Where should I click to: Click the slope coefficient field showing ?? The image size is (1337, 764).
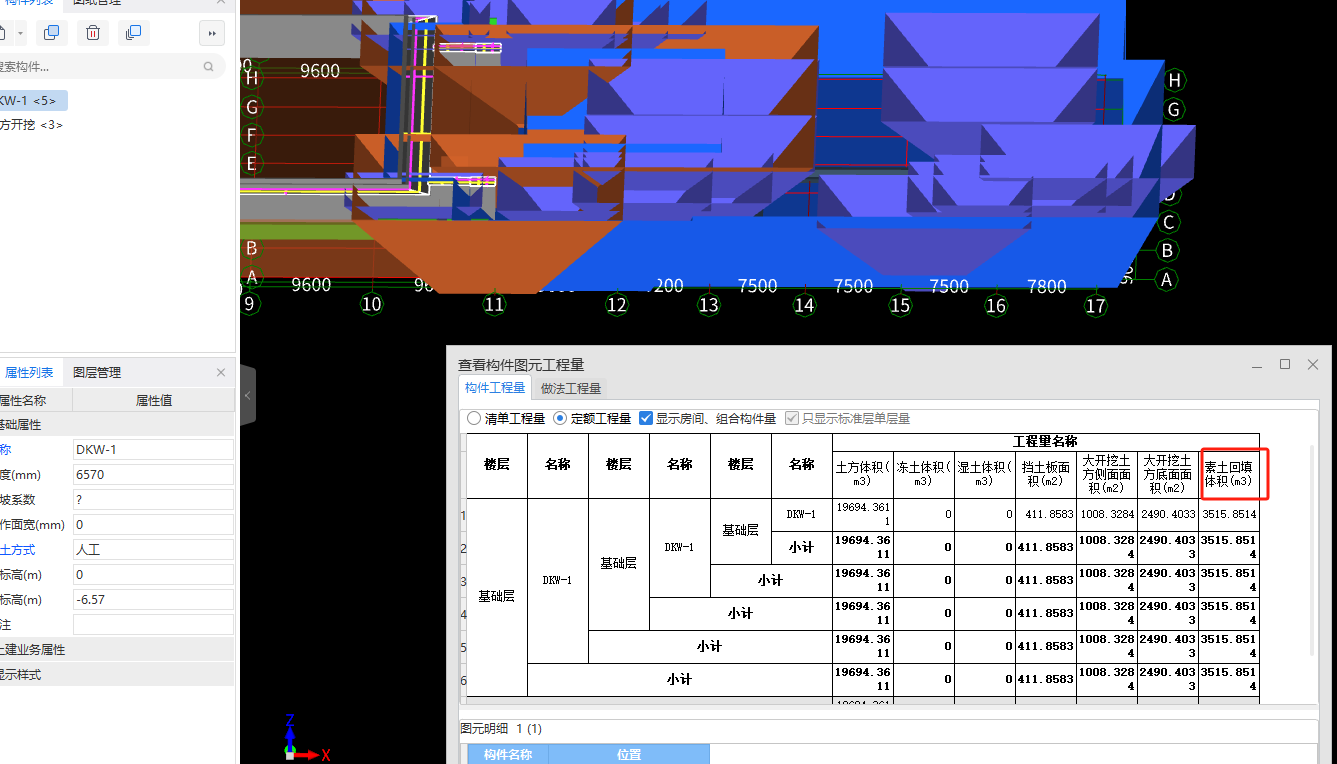[153, 500]
